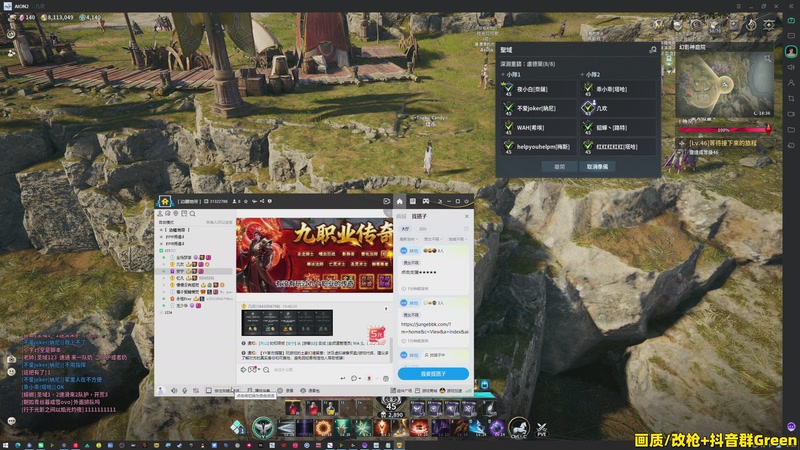The image size is (800, 450).
Task: Open the jungebbk.com link in the 找搭子 panel
Action: pyautogui.click(x=435, y=328)
